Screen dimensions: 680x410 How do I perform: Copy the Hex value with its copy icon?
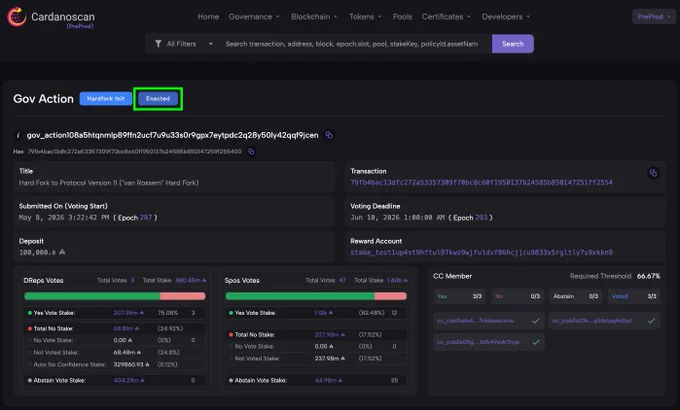pyautogui.click(x=251, y=151)
